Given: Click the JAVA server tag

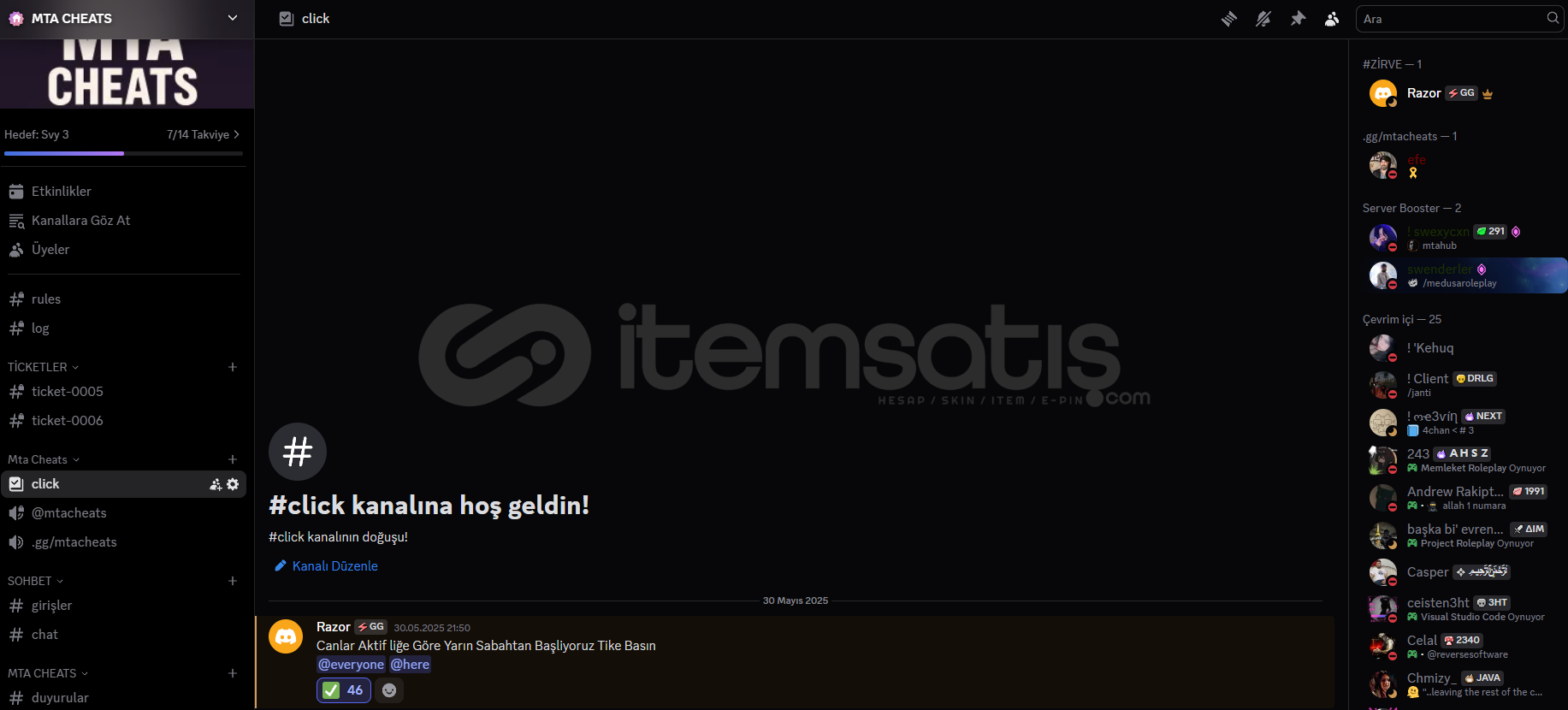Looking at the screenshot, I should pyautogui.click(x=1482, y=678).
